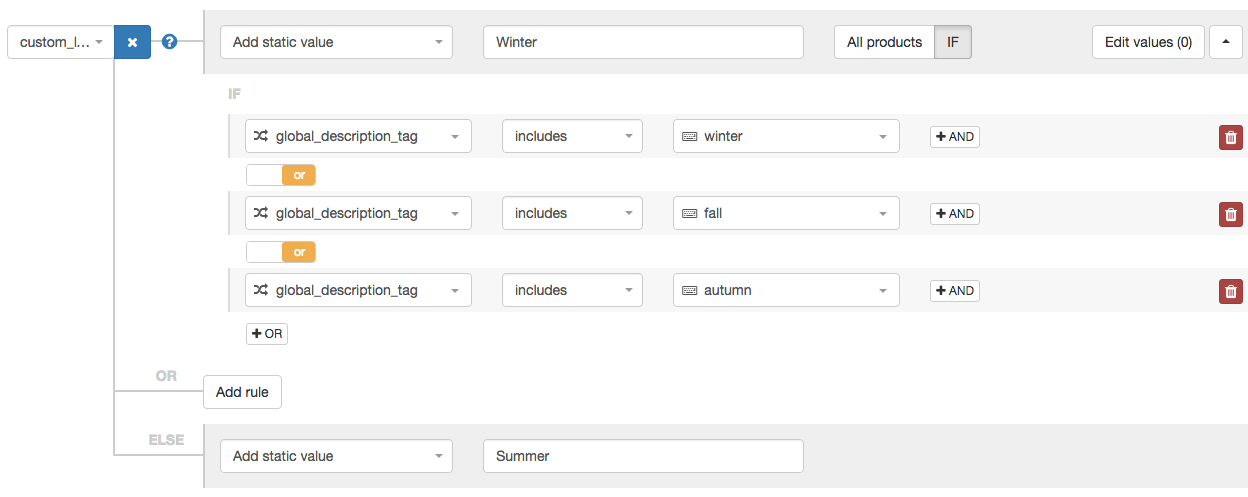
Task: Click the '+ OR' button below conditions
Action: 267,334
